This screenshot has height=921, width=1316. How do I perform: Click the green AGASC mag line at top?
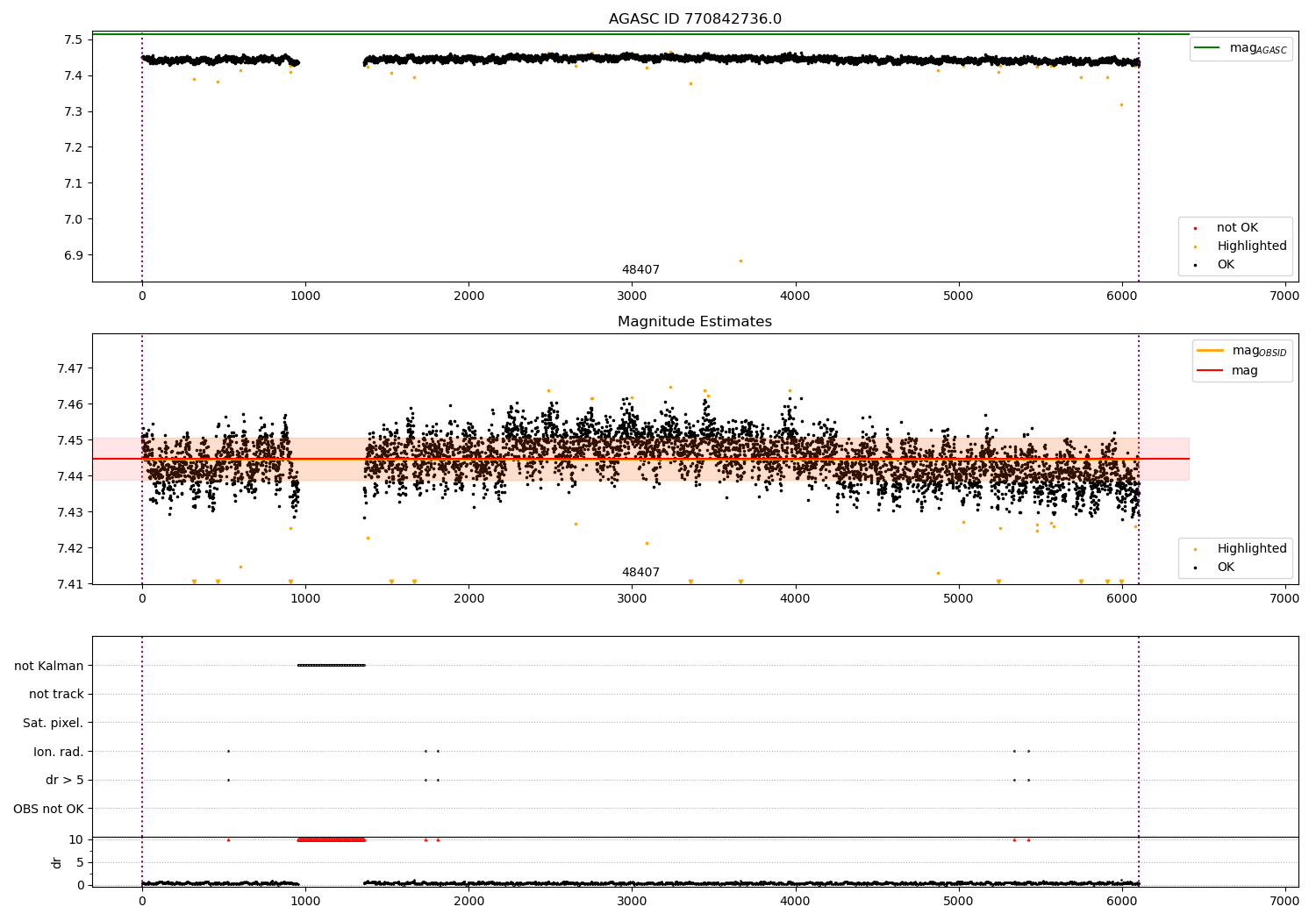[x=640, y=34]
